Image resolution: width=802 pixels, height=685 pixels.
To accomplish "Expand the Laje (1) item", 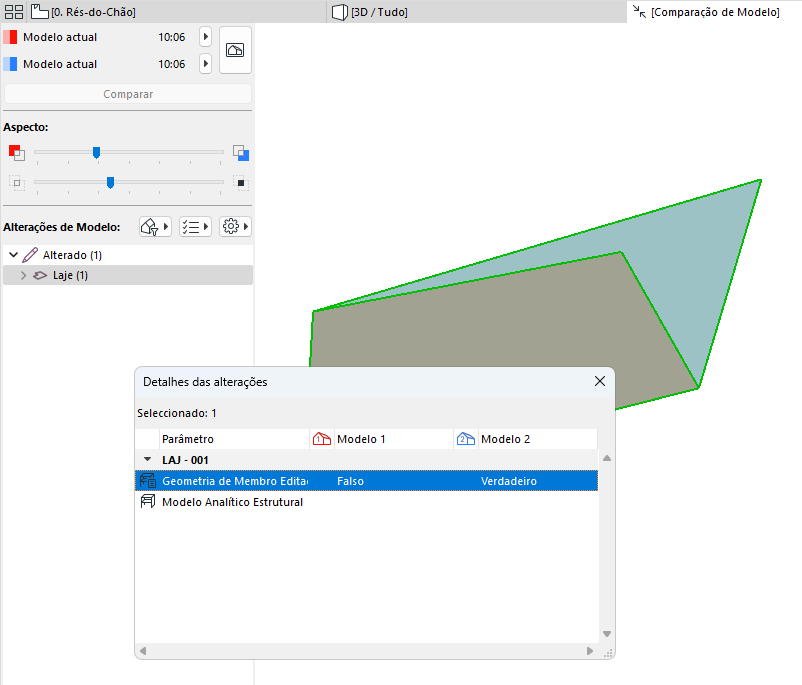I will click(x=24, y=275).
